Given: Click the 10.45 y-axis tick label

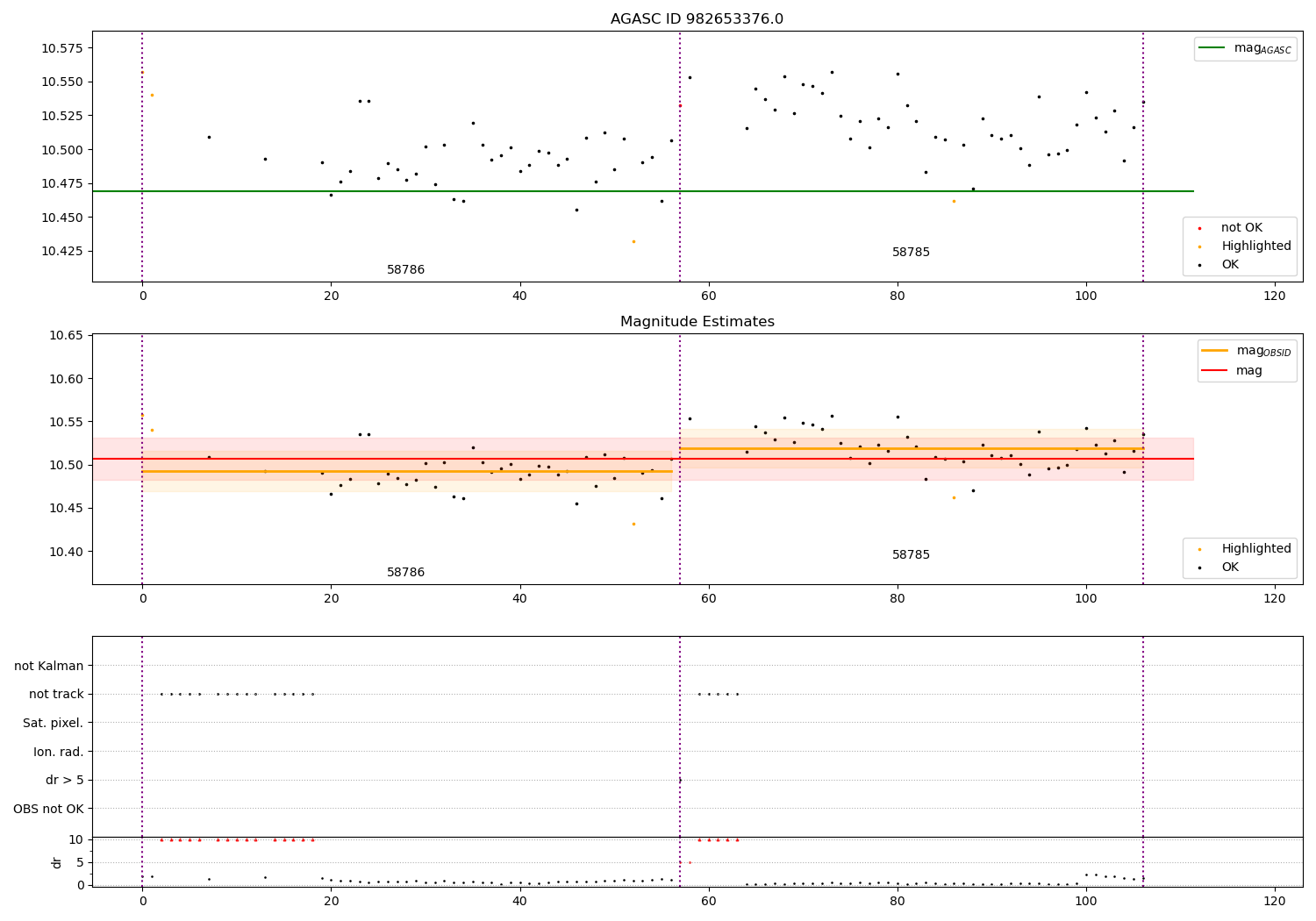Looking at the screenshot, I should point(66,509).
